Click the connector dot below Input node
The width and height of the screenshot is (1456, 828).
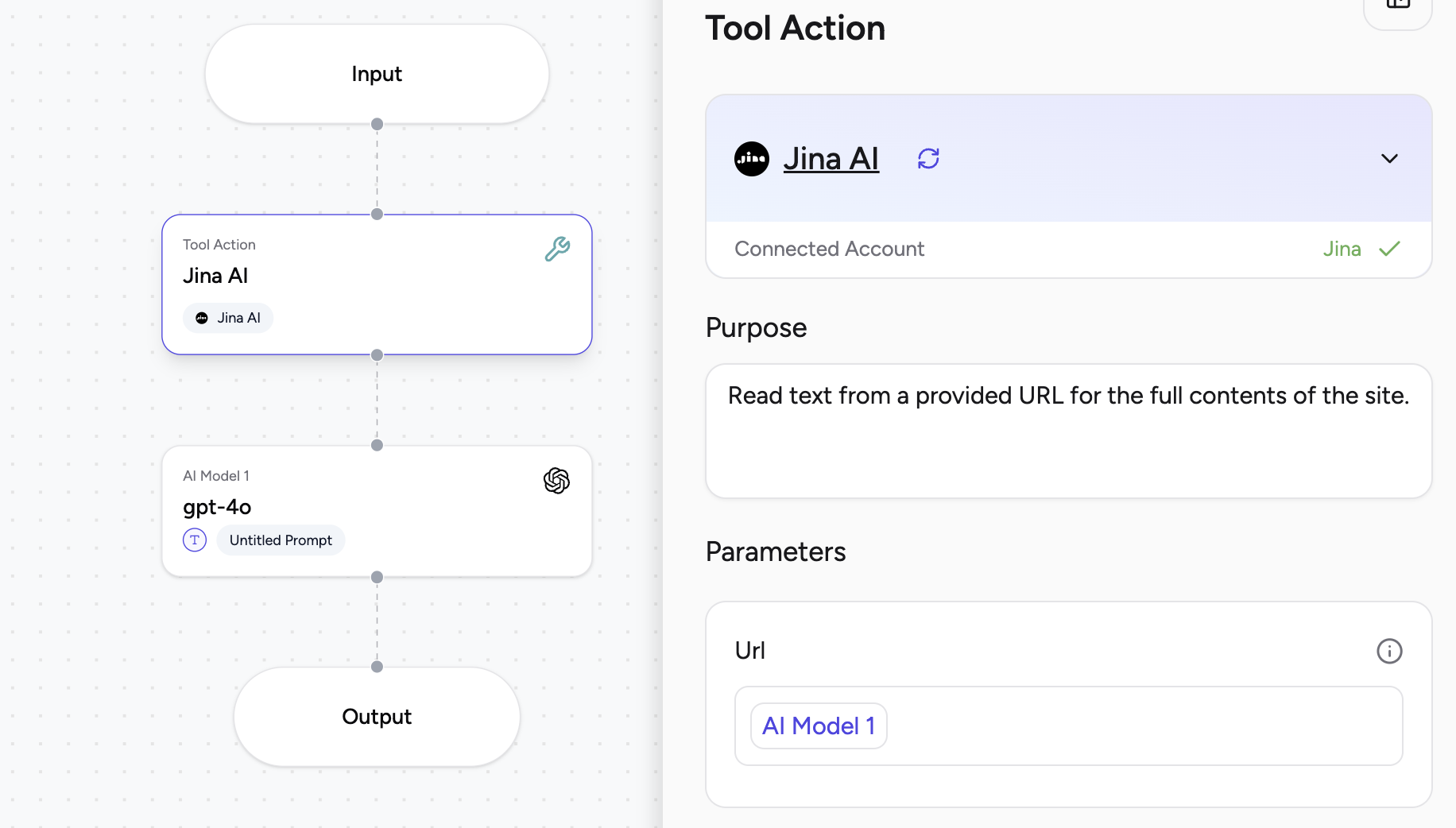pos(378,124)
